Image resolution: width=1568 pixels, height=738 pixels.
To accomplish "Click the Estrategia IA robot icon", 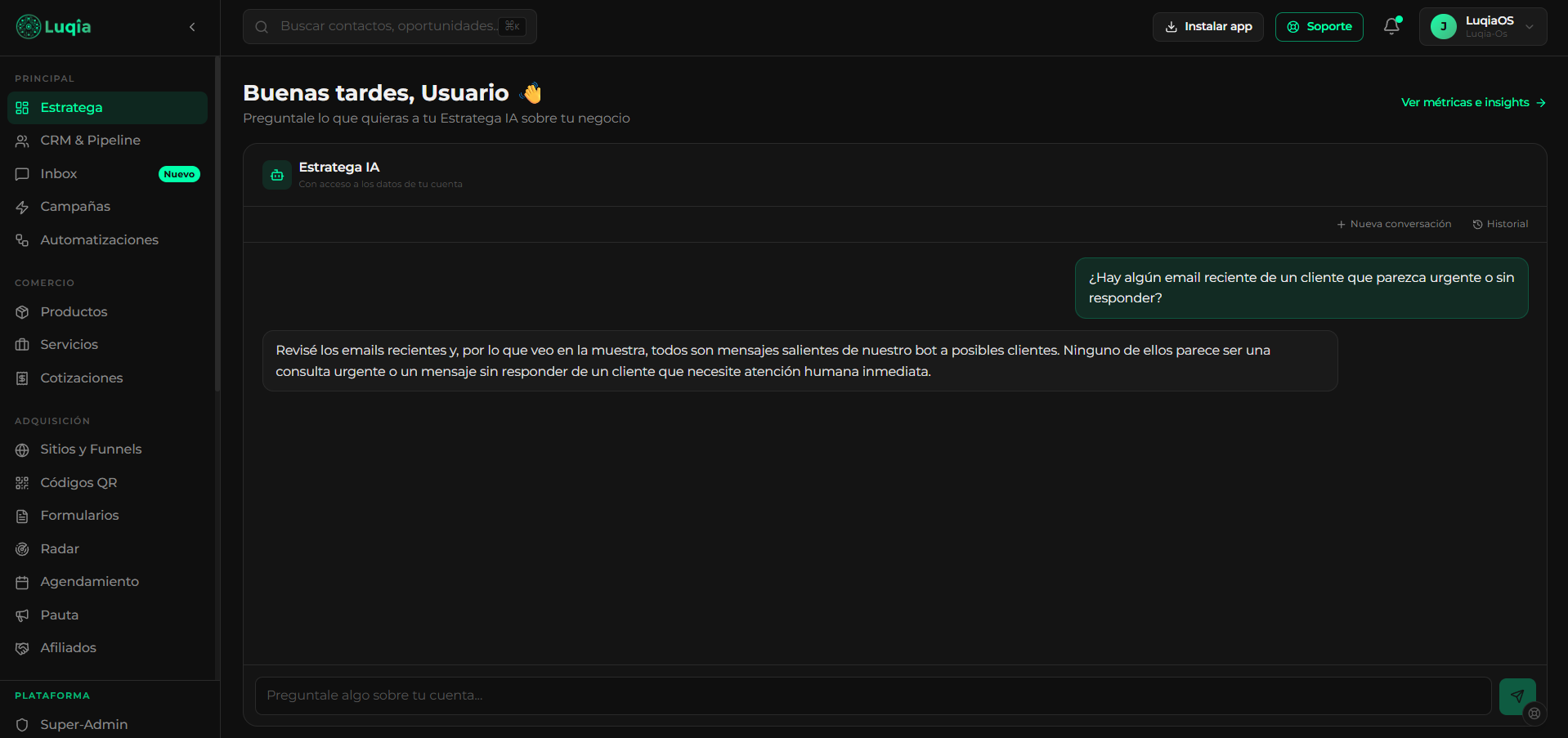I will click(277, 175).
